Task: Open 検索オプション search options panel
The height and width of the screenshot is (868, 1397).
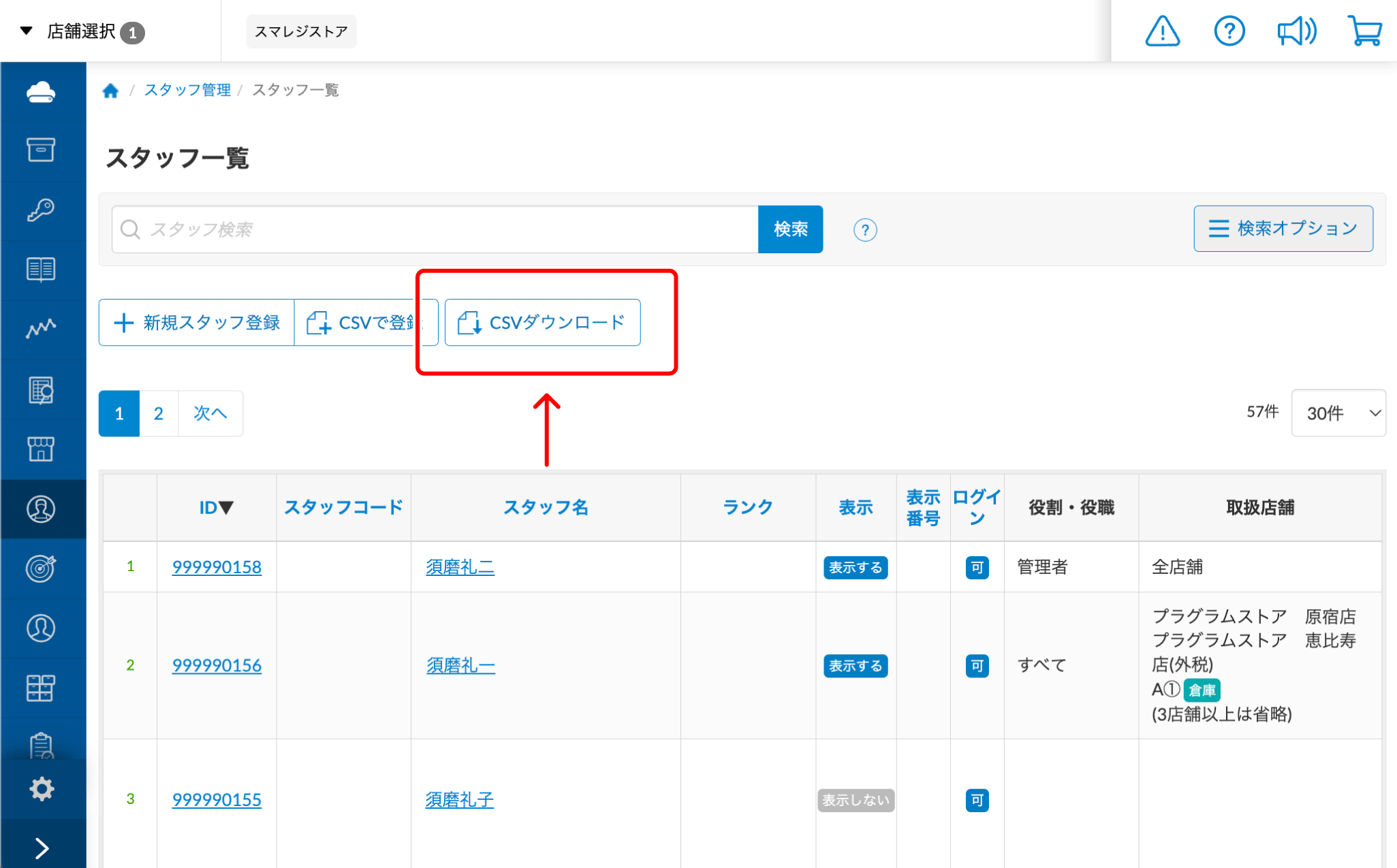Action: click(1283, 229)
